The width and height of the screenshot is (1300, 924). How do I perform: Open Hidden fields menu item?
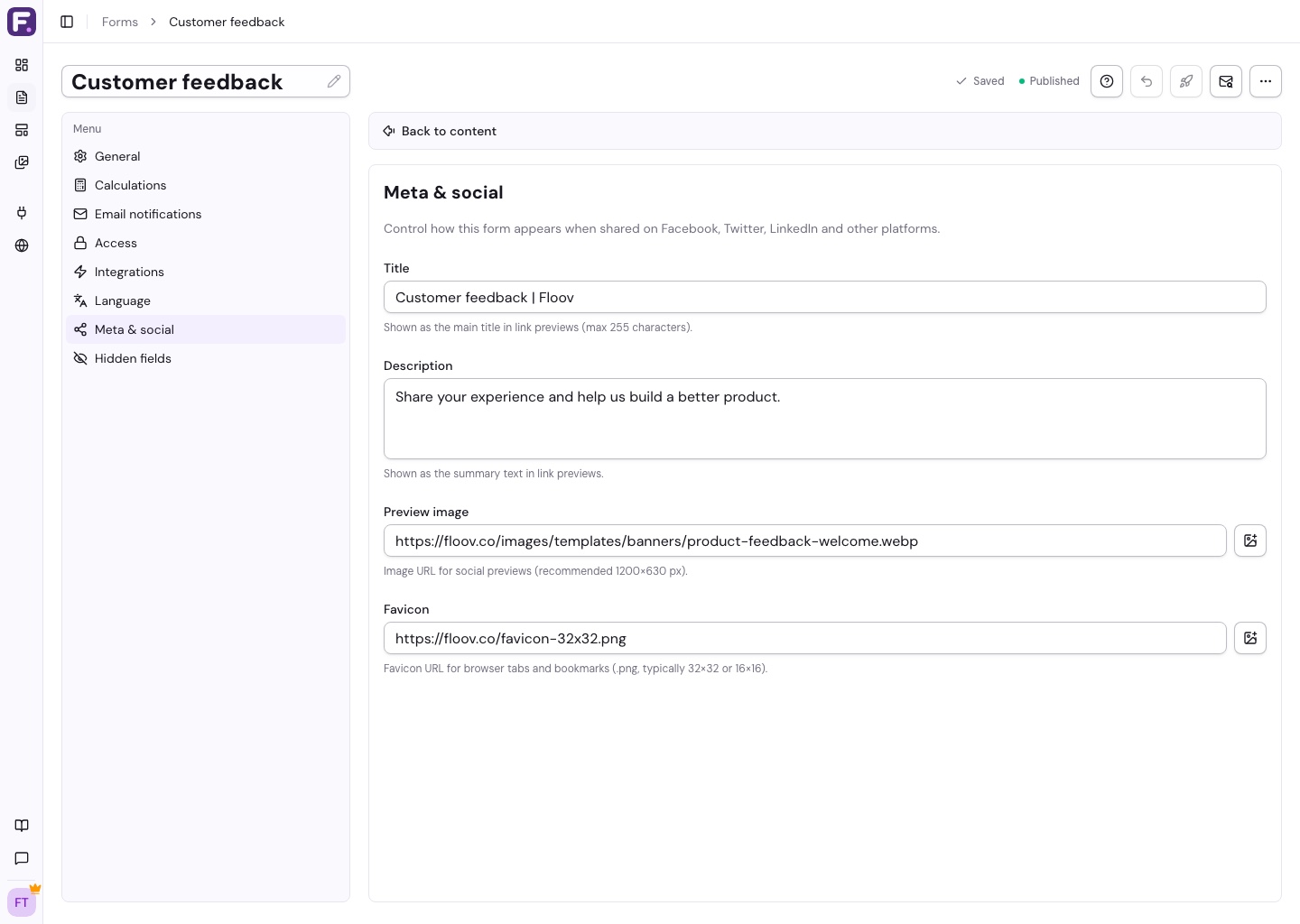[x=206, y=358]
